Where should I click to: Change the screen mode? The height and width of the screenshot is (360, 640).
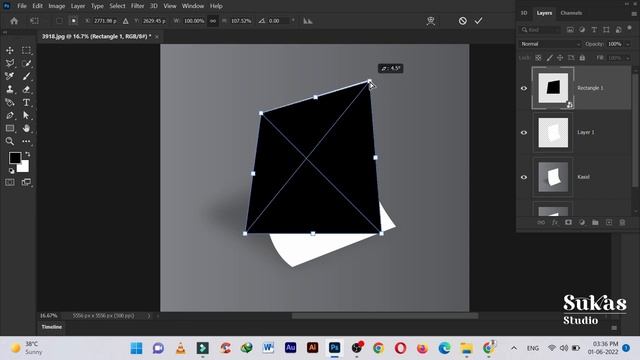click(26, 182)
